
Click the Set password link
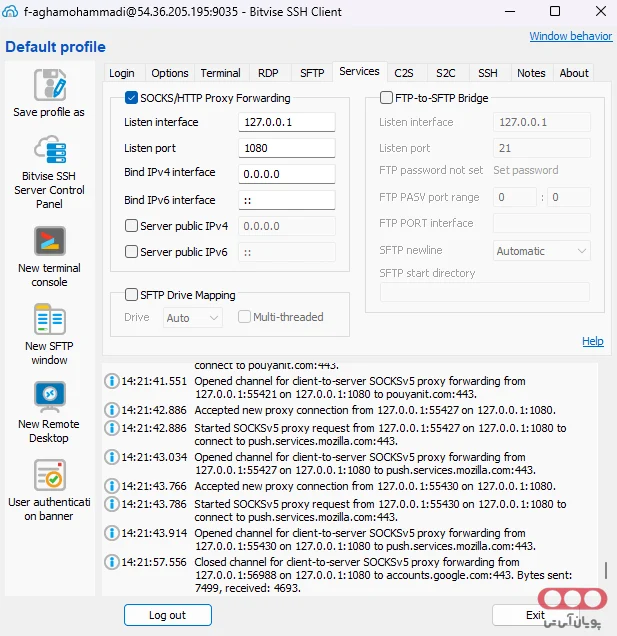[526, 170]
